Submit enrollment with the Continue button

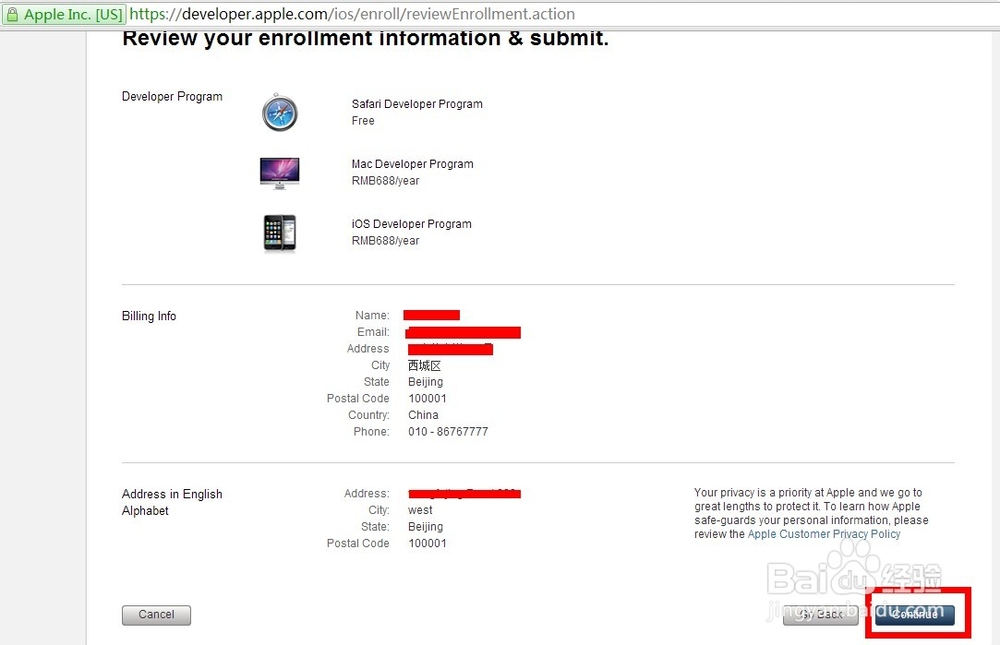click(914, 615)
